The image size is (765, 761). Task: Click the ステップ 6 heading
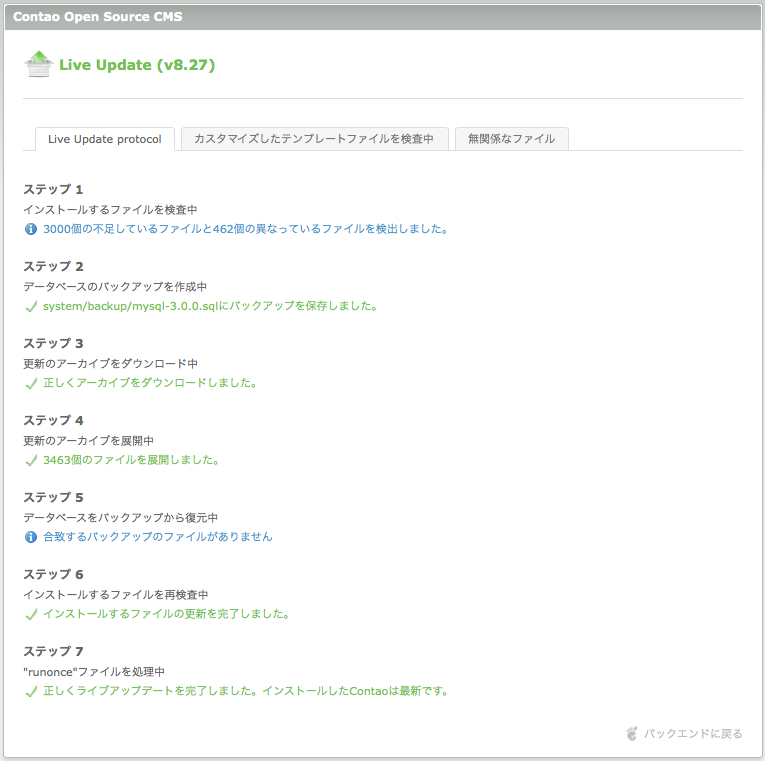(x=53, y=575)
